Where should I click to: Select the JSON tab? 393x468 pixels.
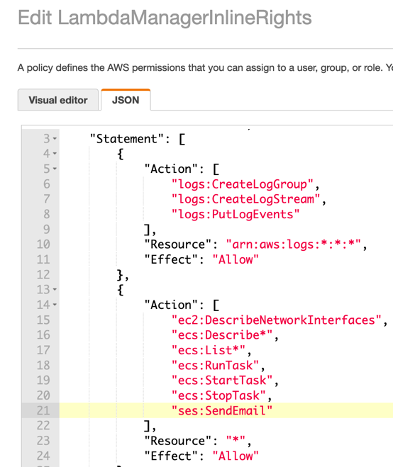[x=126, y=100]
